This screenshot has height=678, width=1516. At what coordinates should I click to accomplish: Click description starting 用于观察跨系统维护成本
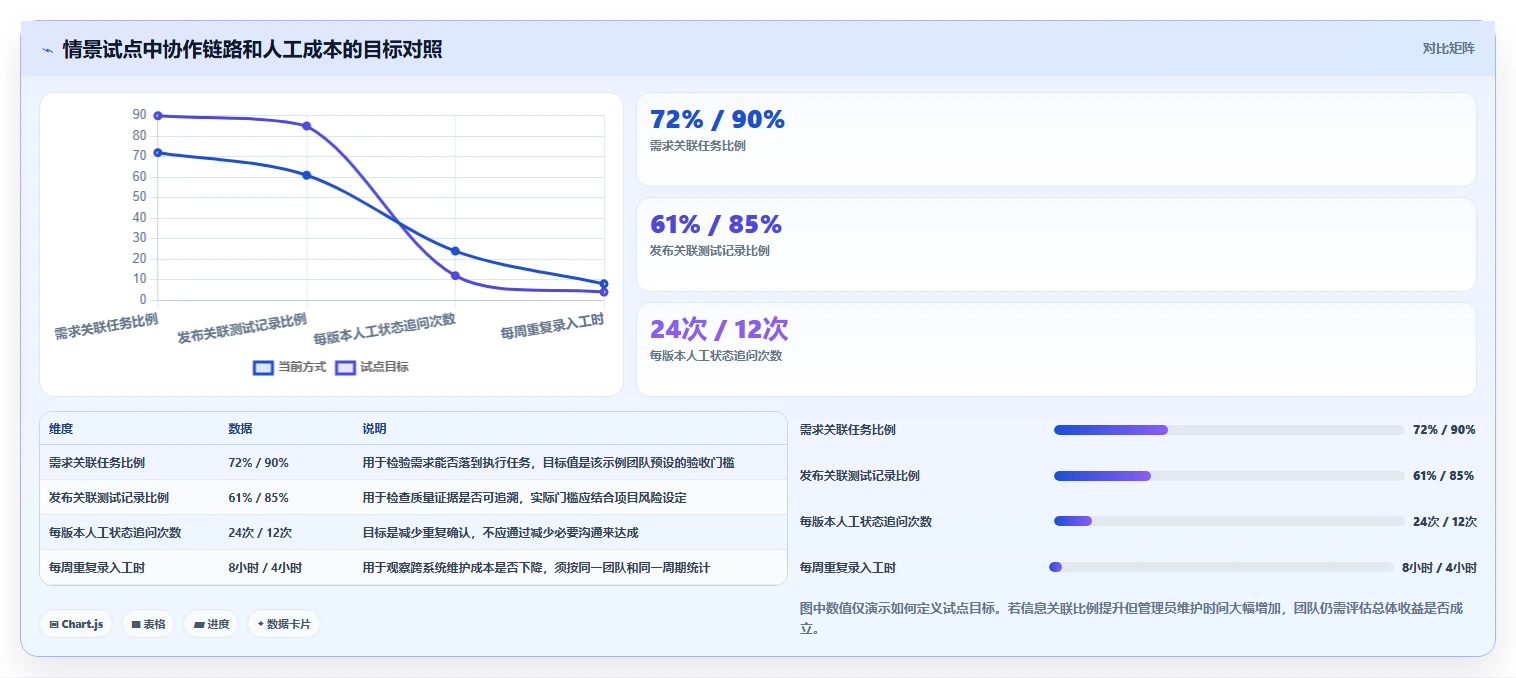tap(536, 567)
